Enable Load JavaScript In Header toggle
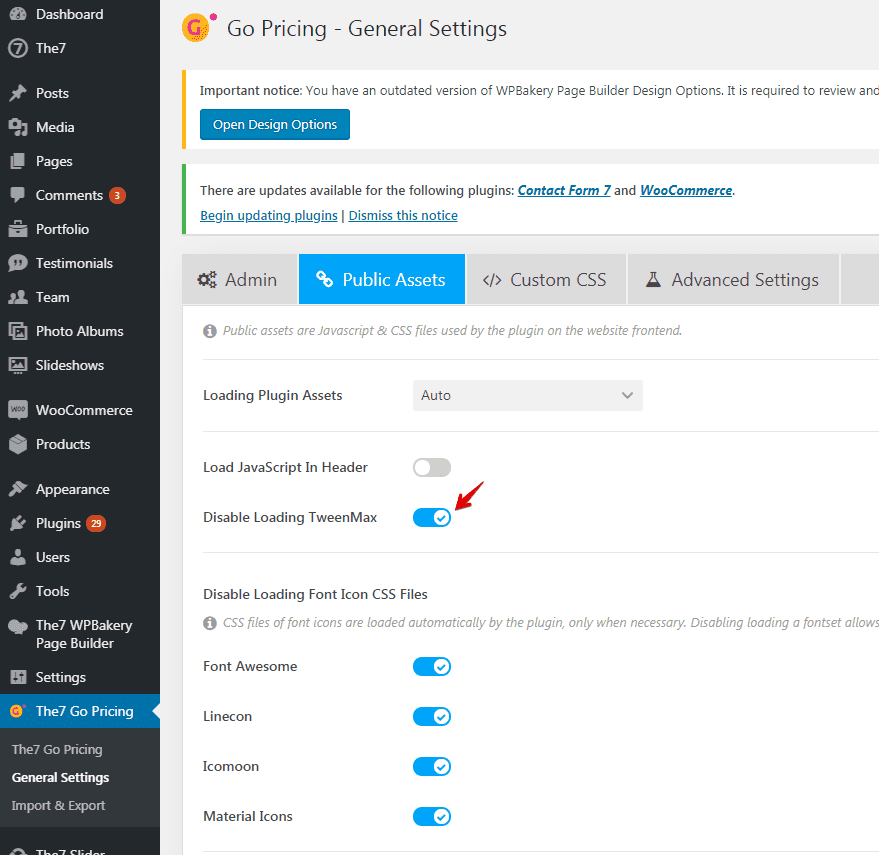Screen dimensions: 879x855 click(432, 468)
